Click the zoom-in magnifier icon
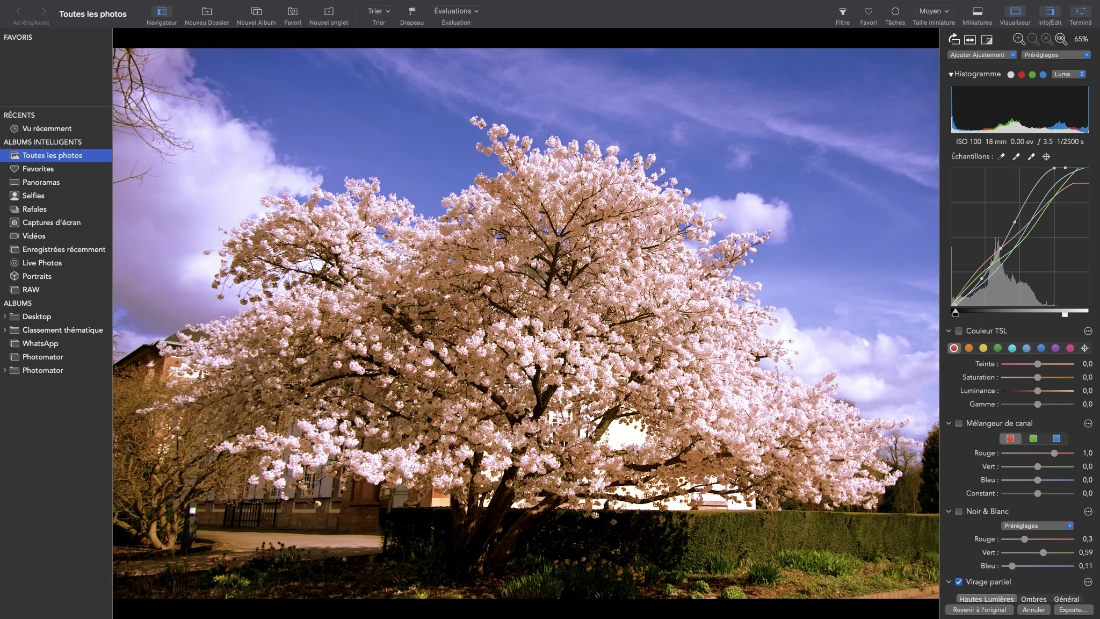This screenshot has width=1100, height=619. (x=1019, y=39)
